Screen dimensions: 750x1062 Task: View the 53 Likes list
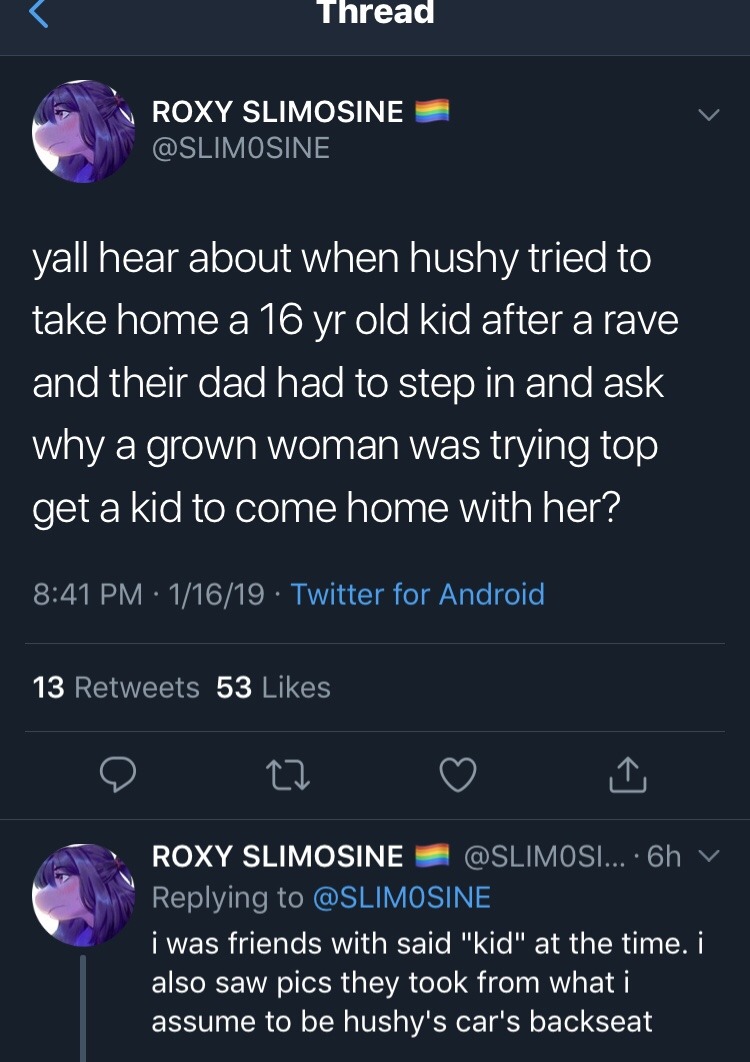(x=273, y=687)
